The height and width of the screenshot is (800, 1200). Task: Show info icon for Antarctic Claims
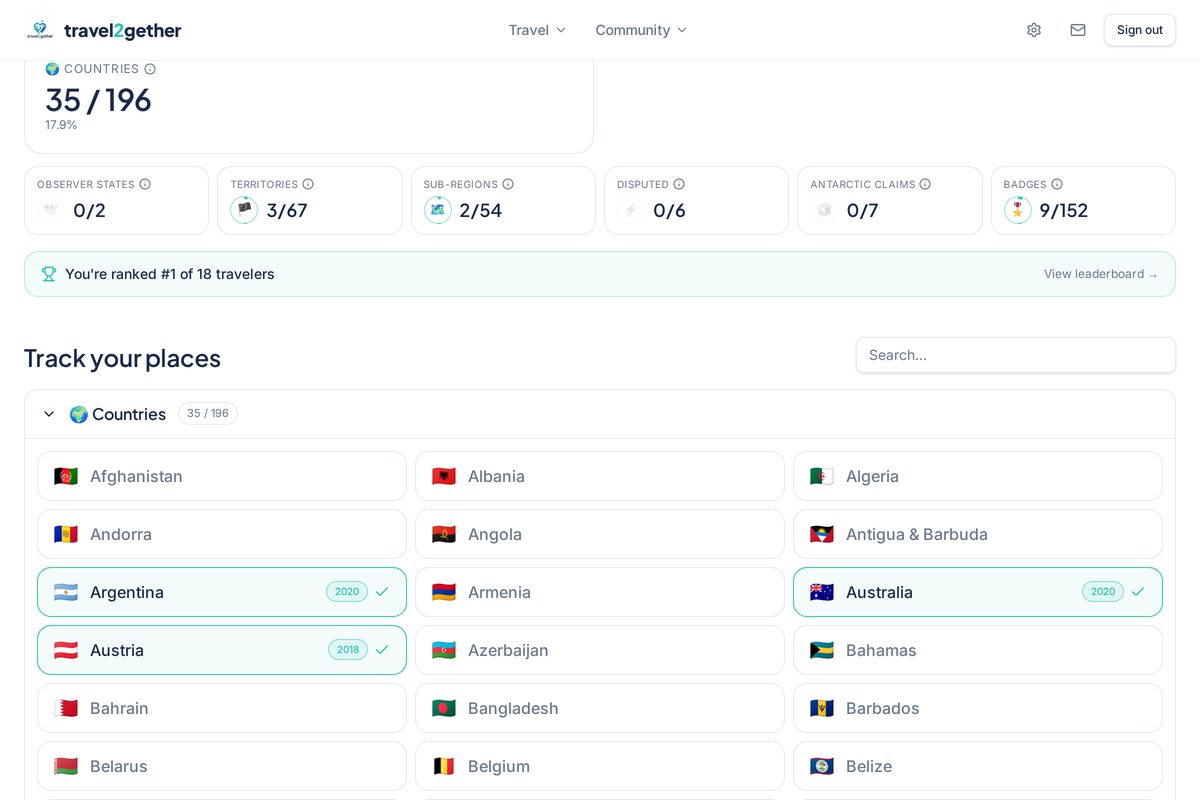pyautogui.click(x=925, y=184)
